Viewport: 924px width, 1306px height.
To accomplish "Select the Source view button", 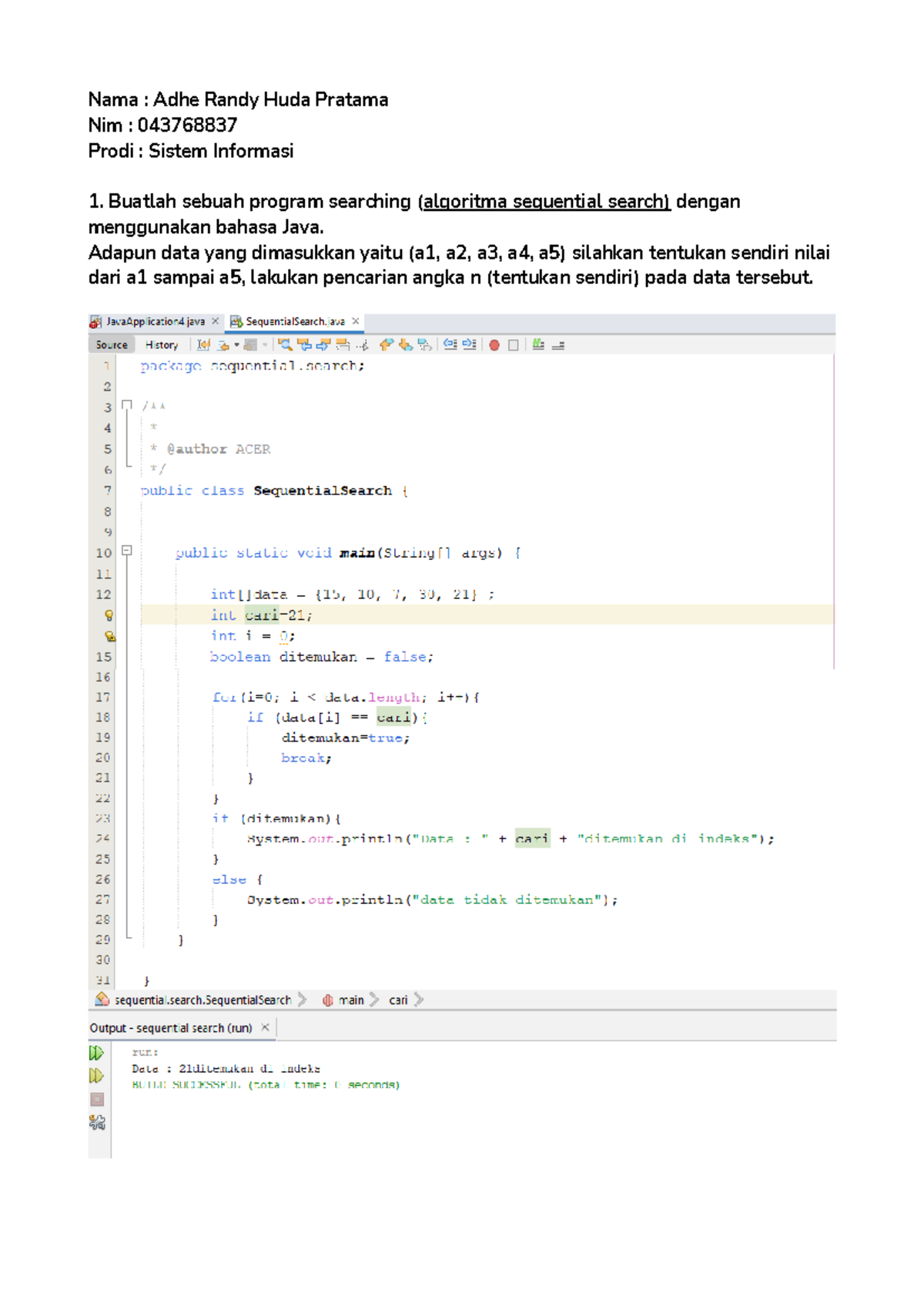I will tap(112, 345).
